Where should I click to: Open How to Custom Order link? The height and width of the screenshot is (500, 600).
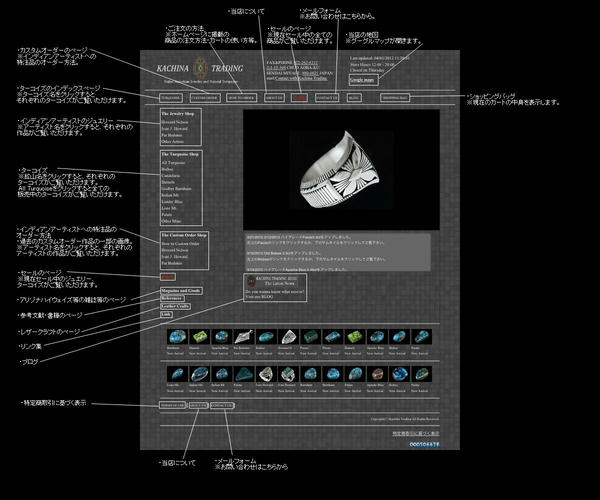(x=180, y=244)
